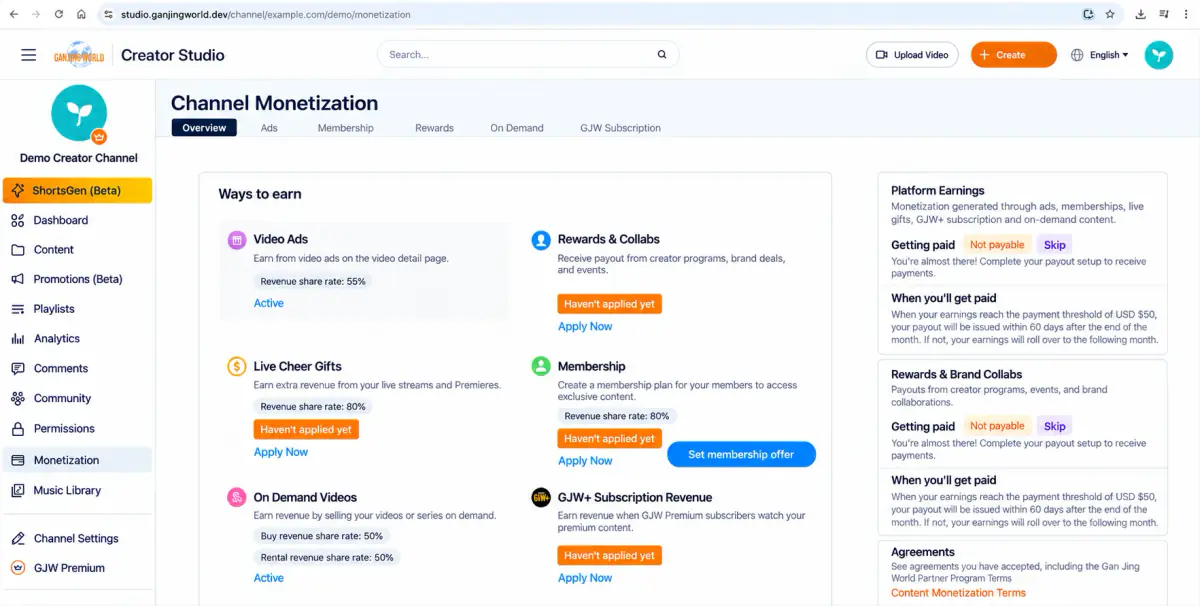The image size is (1200, 606).
Task: Click Not payable badge in Platform Earnings
Action: click(997, 245)
